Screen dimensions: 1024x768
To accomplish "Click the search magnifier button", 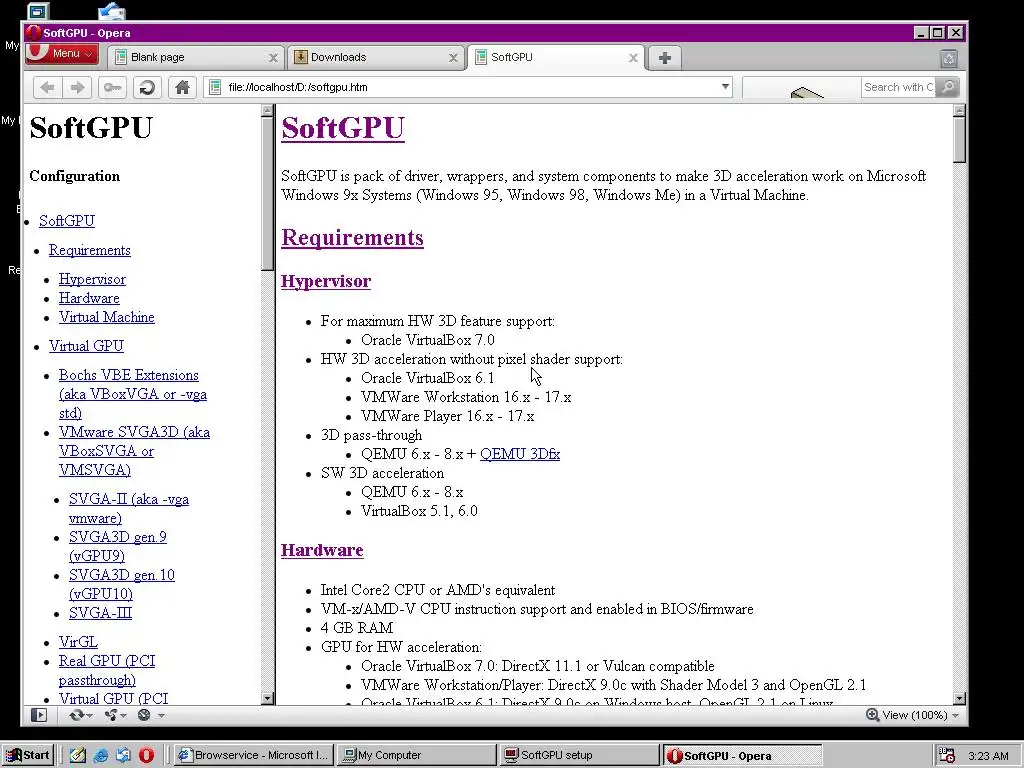I will pos(947,87).
